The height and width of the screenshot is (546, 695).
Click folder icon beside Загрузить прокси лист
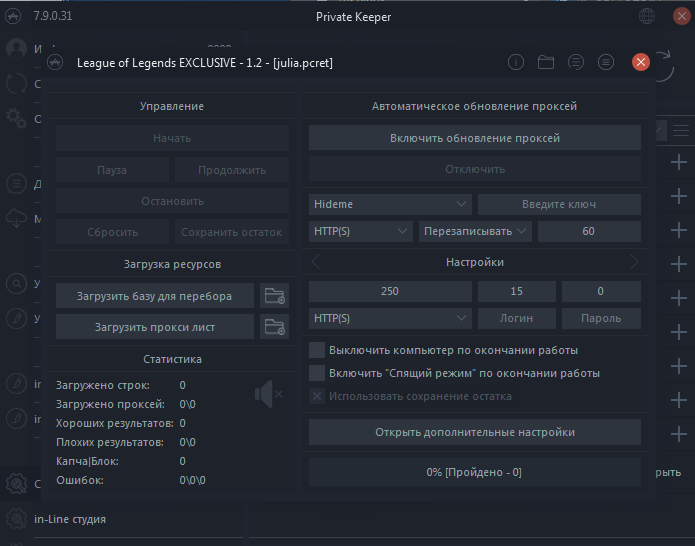(274, 326)
